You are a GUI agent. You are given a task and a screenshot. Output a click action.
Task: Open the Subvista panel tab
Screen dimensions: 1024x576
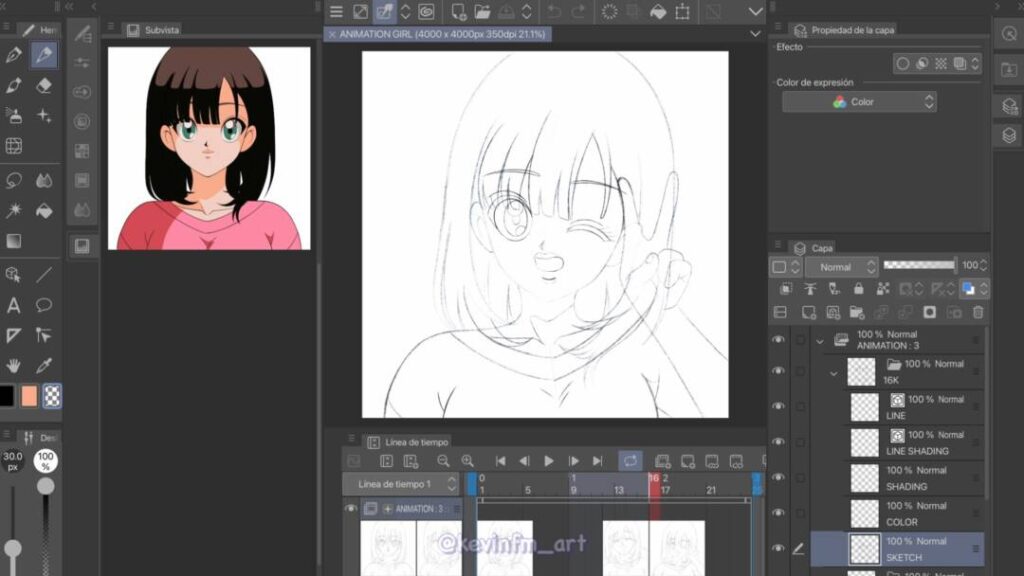153,30
